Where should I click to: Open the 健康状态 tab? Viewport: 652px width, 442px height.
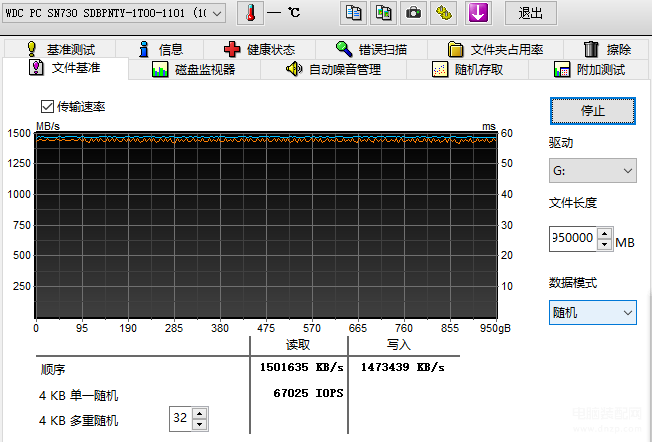259,49
